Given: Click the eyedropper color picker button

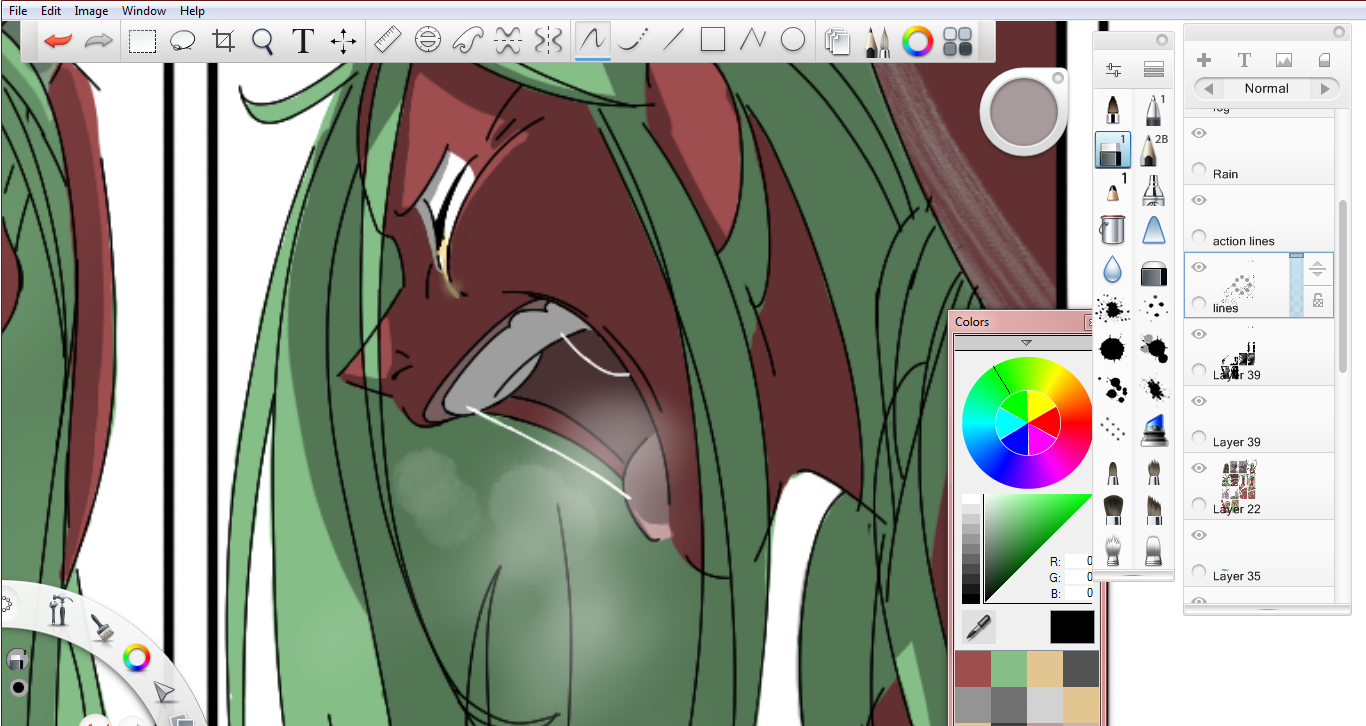Looking at the screenshot, I should 979,627.
